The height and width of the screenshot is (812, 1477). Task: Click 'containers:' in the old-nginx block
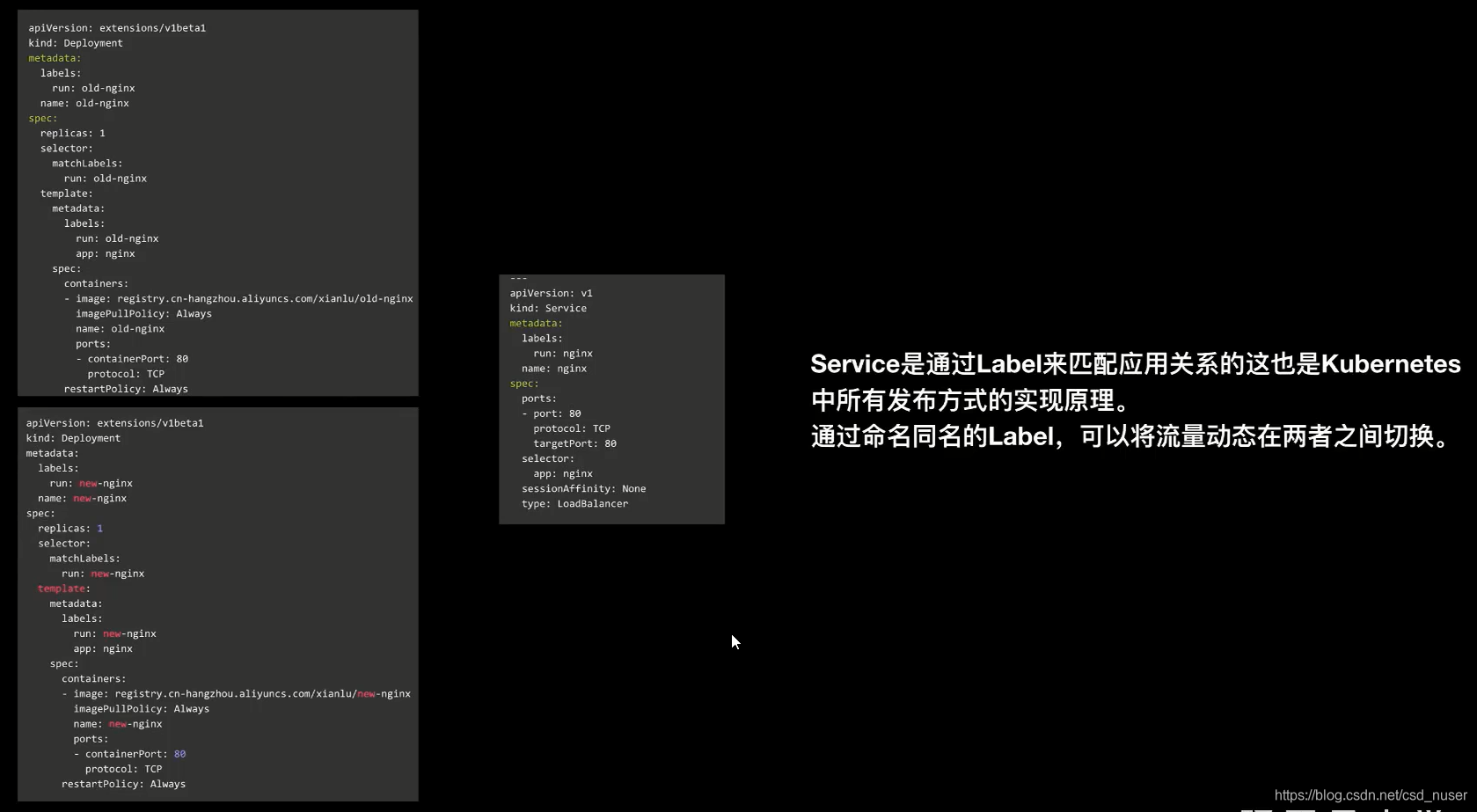[x=96, y=283]
